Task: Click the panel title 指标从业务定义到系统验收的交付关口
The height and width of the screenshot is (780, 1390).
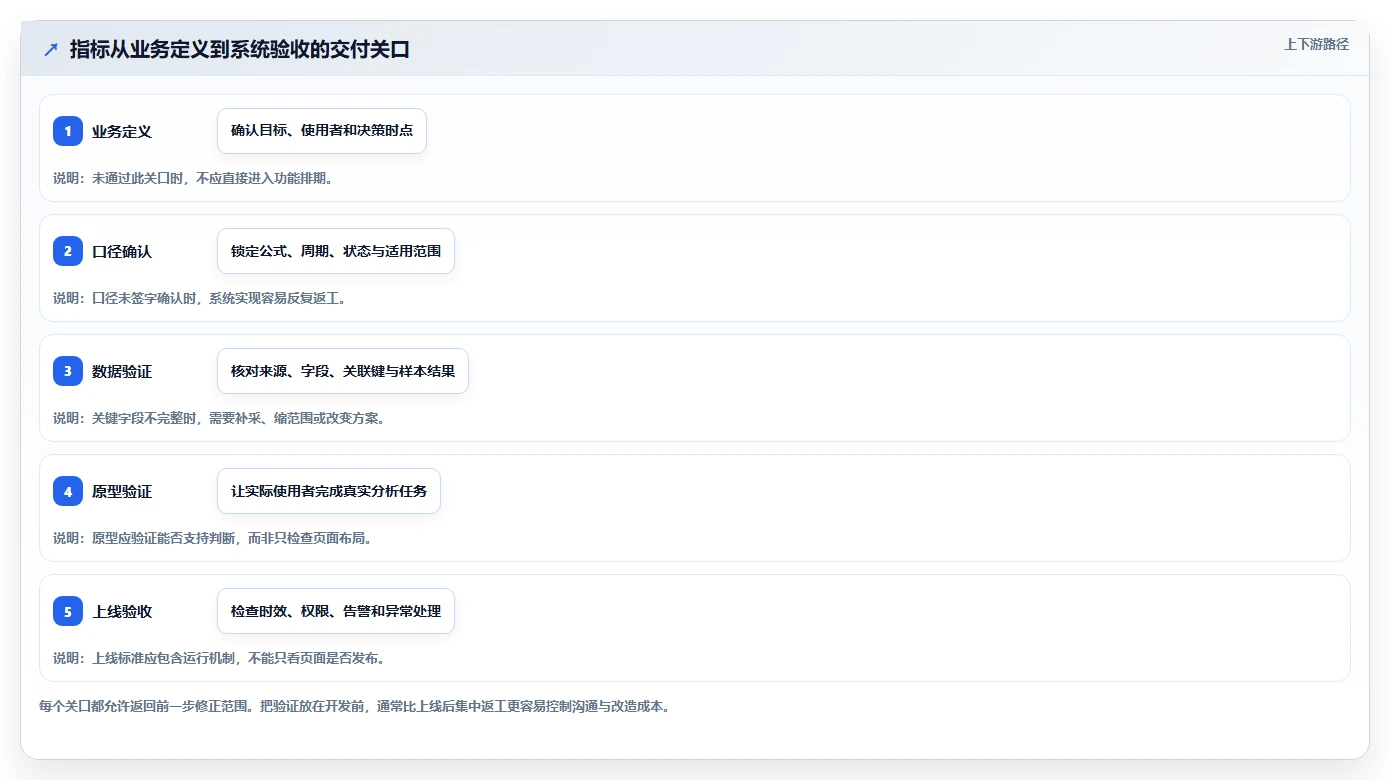Action: point(240,50)
